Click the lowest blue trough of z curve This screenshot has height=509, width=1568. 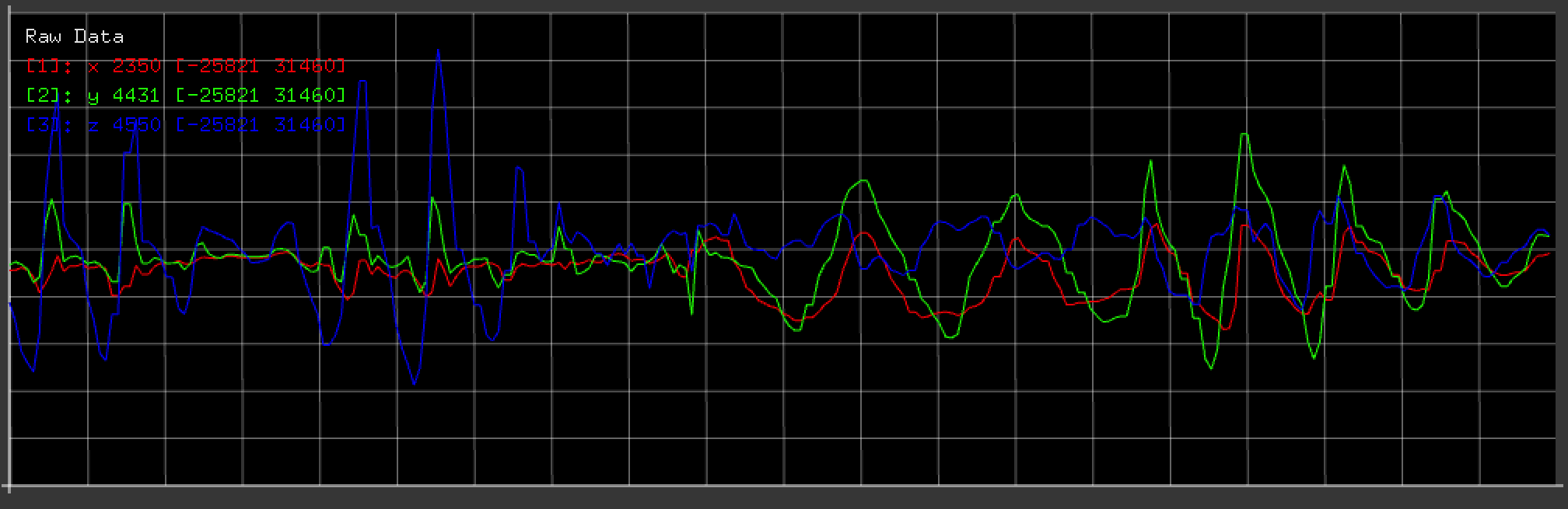pos(414,384)
